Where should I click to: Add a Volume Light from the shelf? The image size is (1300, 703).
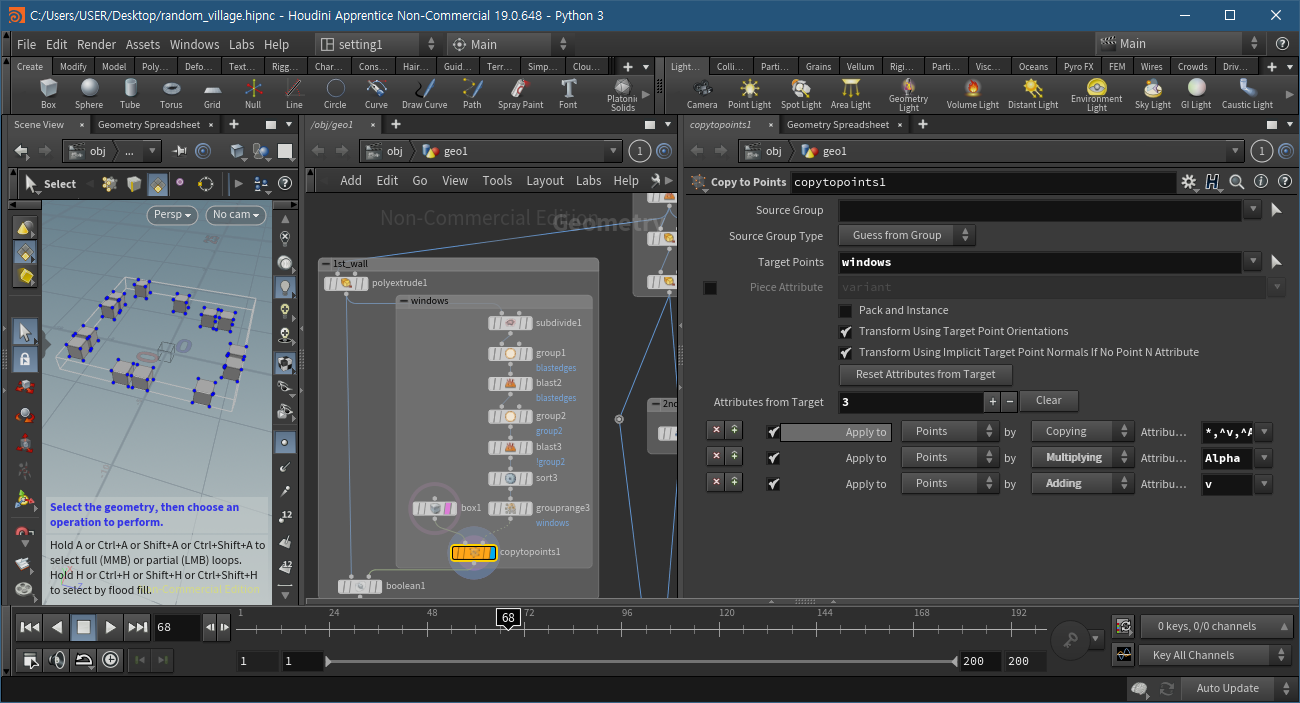coord(972,94)
